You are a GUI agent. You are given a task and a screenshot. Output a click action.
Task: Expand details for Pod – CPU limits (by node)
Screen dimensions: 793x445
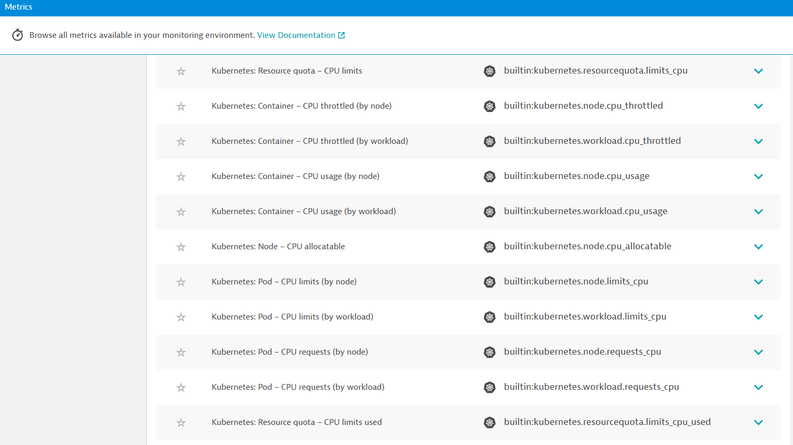[x=758, y=282]
